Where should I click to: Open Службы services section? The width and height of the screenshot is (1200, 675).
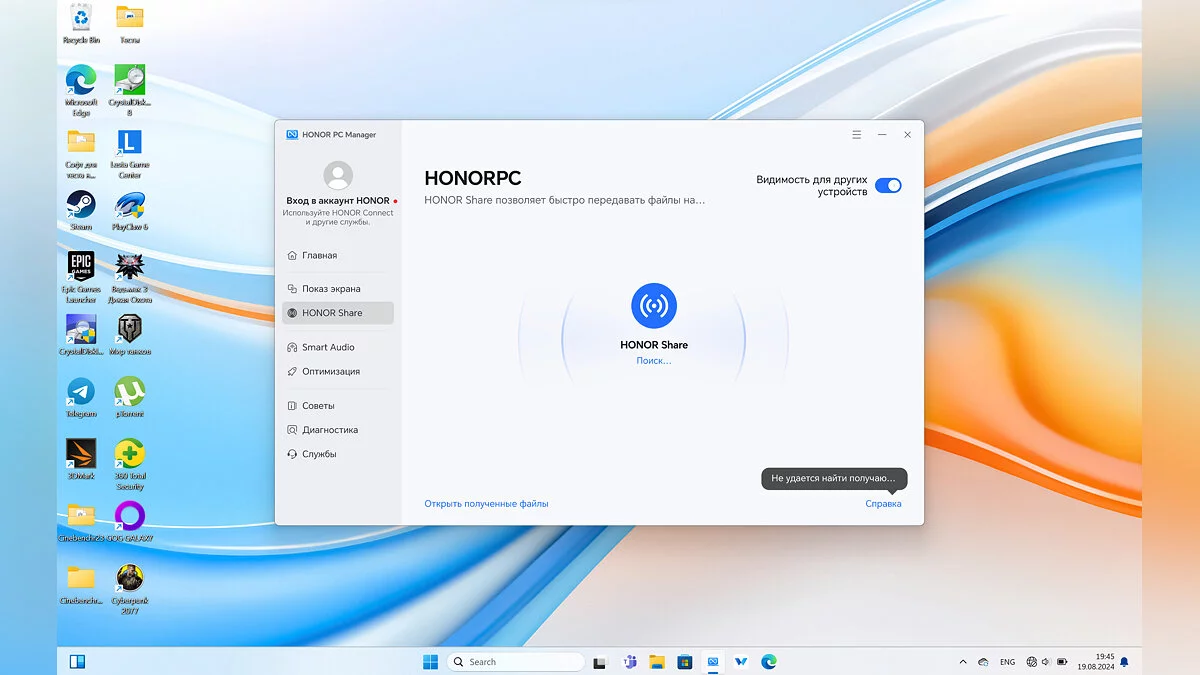click(319, 454)
